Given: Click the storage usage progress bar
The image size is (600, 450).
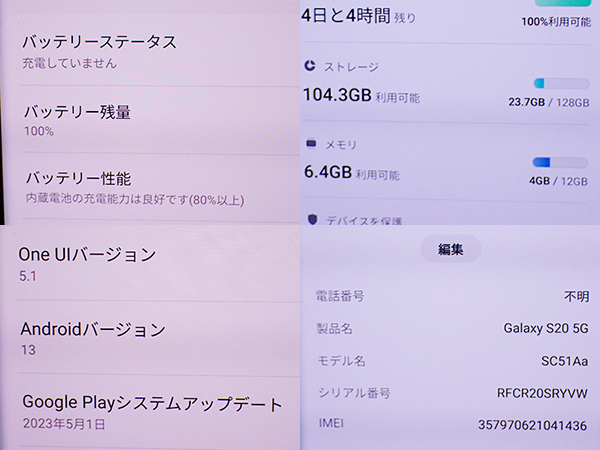Looking at the screenshot, I should pos(560,83).
